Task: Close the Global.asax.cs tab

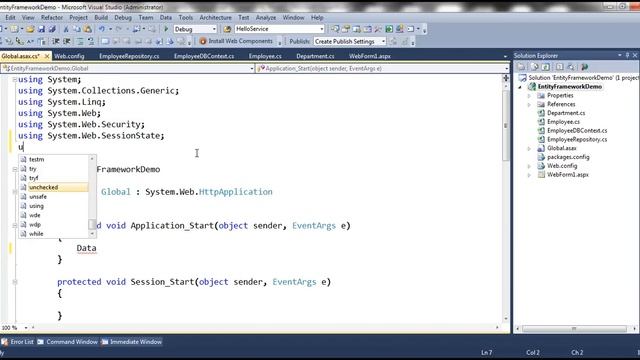Action: click(x=47, y=56)
